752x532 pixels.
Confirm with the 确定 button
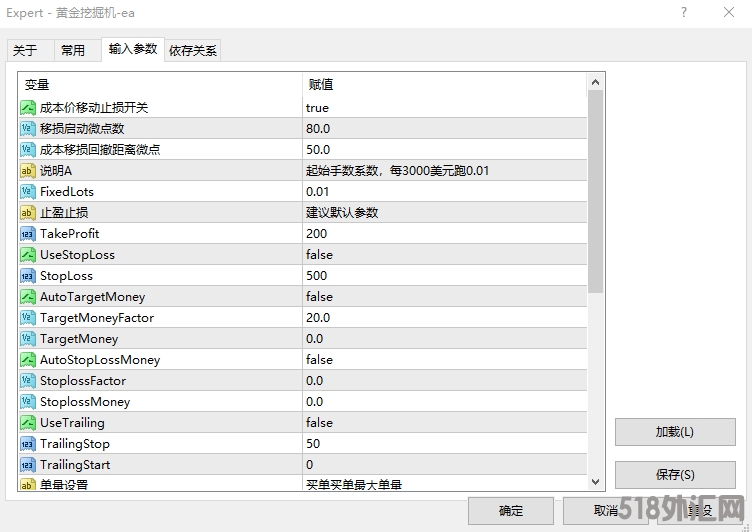(511, 510)
